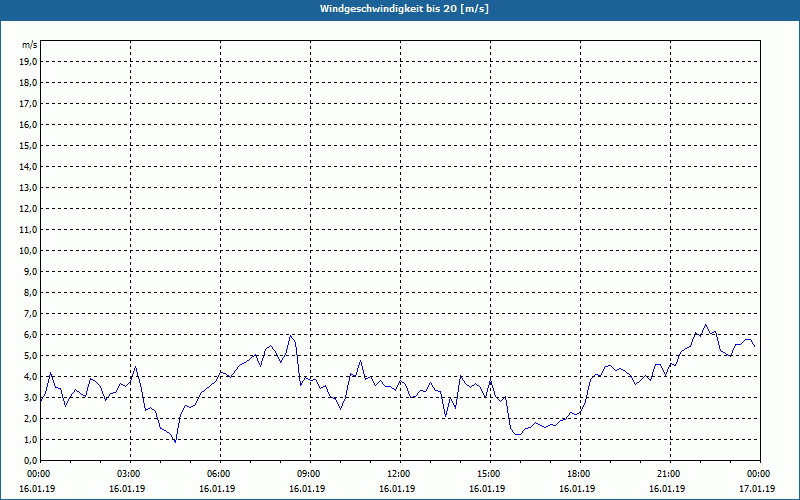Select the "12,0" axis value
The width and height of the screenshot is (800, 500).
tap(28, 209)
